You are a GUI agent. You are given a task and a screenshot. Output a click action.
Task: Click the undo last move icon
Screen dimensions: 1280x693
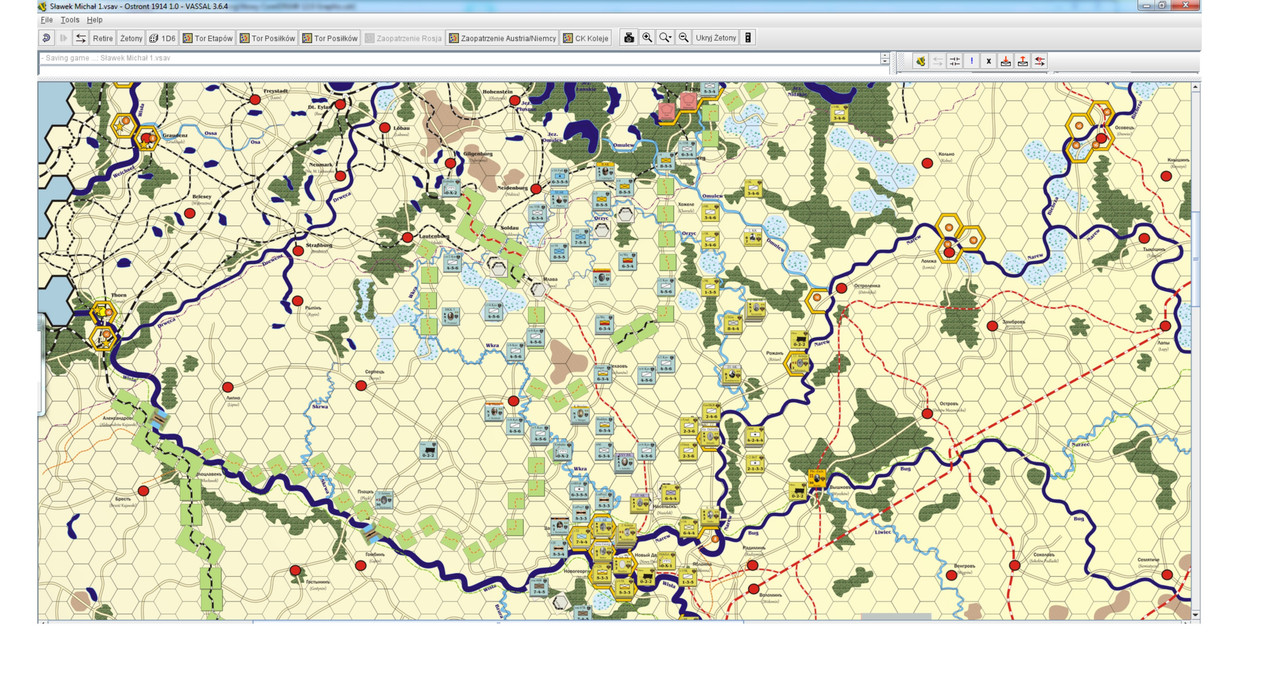(x=47, y=38)
